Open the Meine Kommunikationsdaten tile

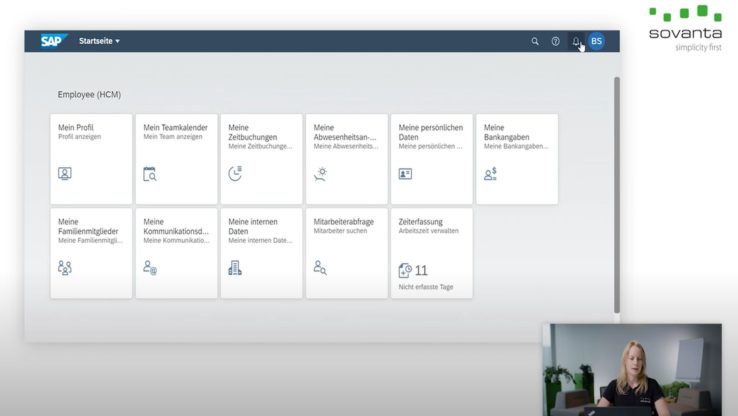176,252
